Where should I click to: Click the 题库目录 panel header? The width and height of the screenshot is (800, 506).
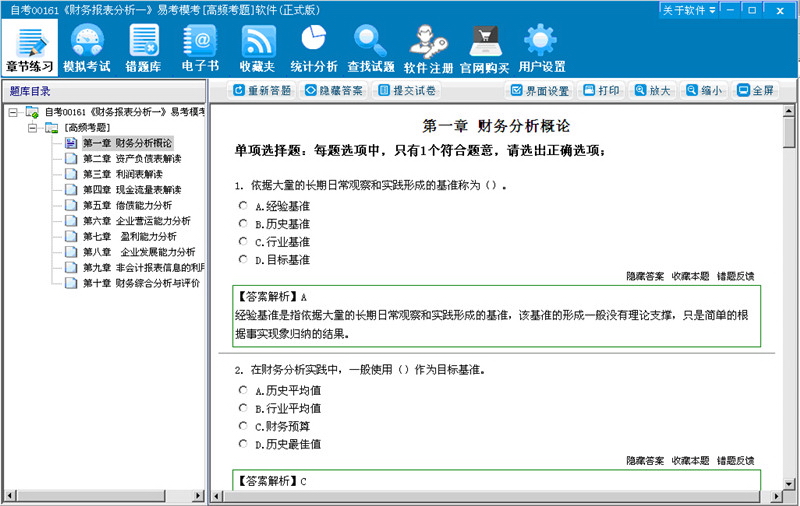[104, 91]
